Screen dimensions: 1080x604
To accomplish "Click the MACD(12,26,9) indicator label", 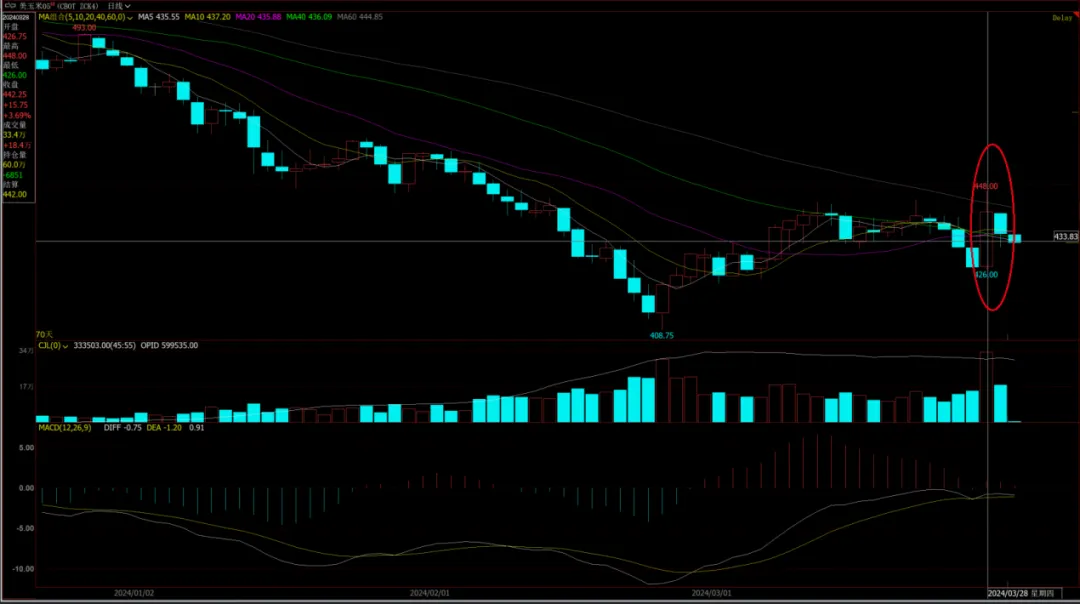I will [65, 428].
